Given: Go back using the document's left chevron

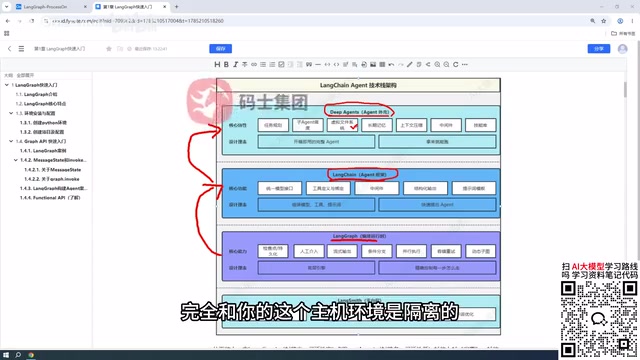Looking at the screenshot, I should pyautogui.click(x=9, y=49).
